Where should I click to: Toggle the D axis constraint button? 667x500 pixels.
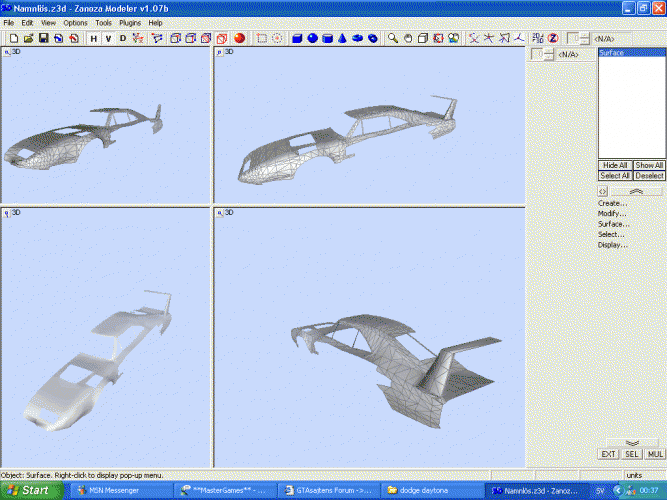[x=123, y=38]
